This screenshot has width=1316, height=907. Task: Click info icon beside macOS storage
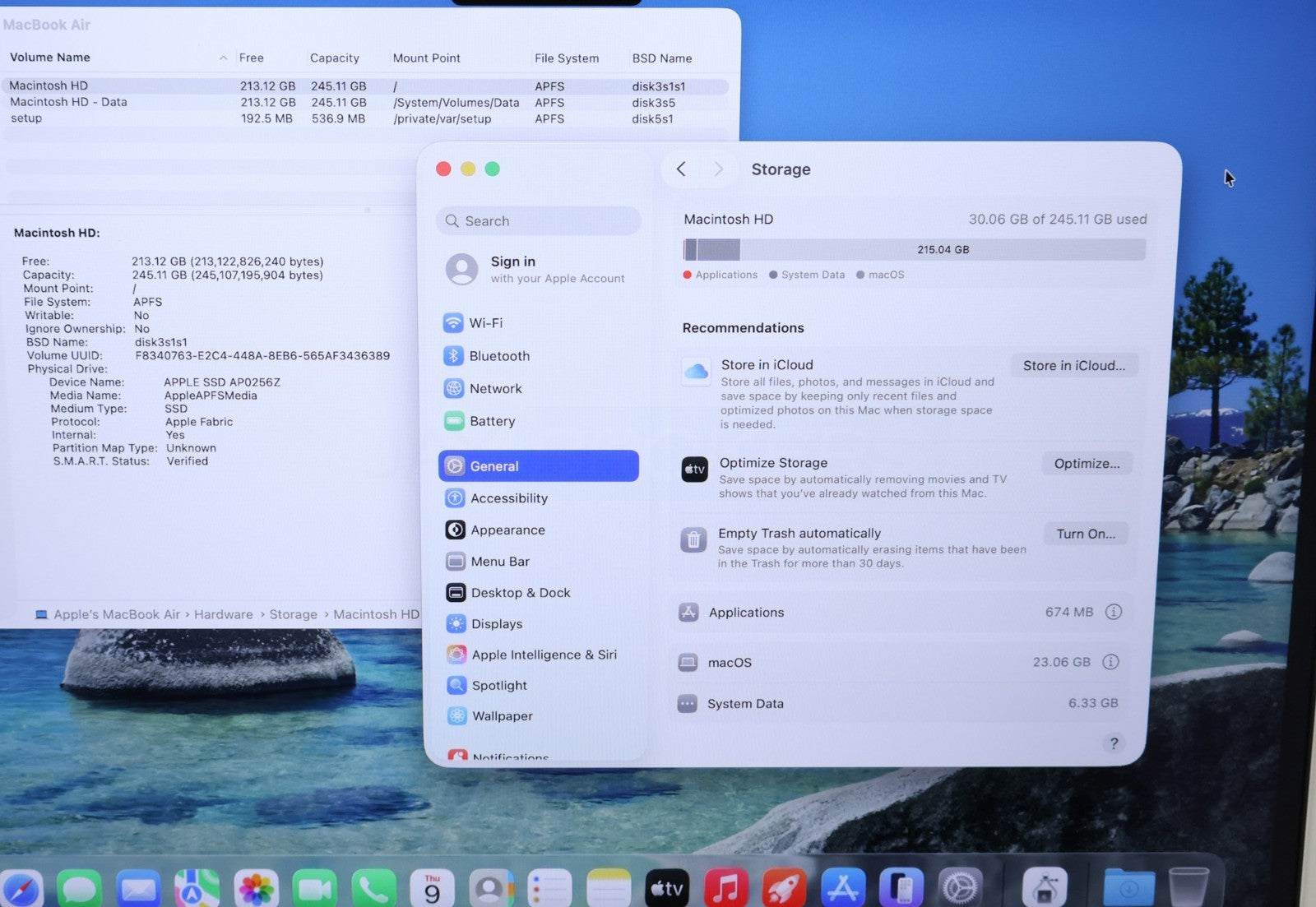pyautogui.click(x=1110, y=662)
